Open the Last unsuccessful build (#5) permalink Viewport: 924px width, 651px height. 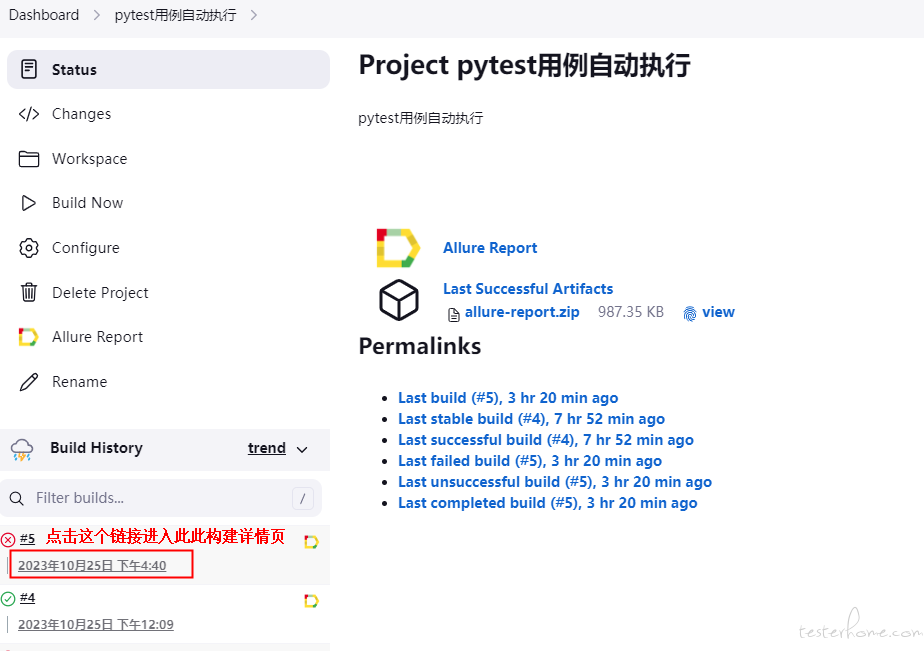pyautogui.click(x=555, y=482)
